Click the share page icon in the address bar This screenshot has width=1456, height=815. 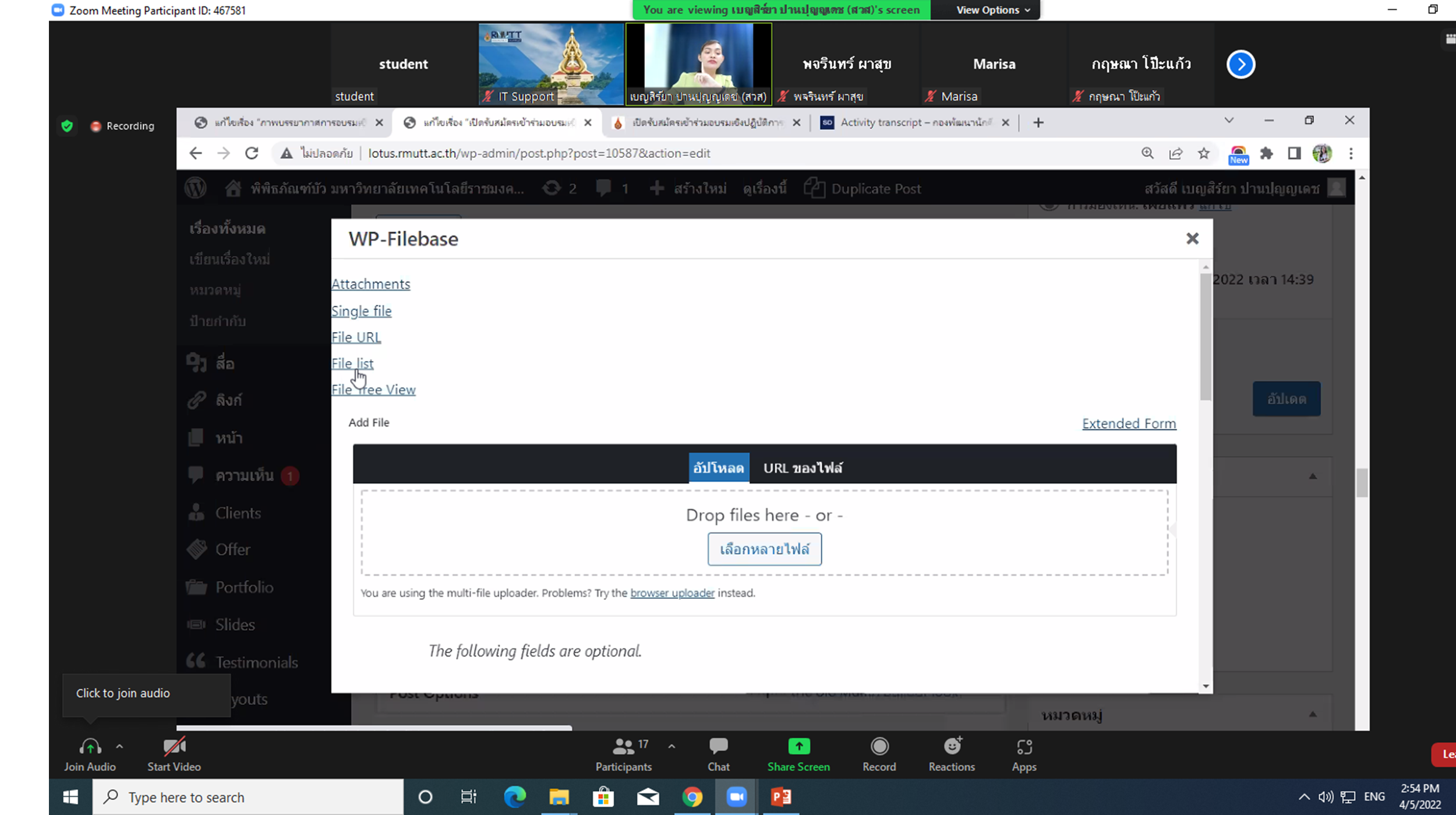[x=1175, y=153]
